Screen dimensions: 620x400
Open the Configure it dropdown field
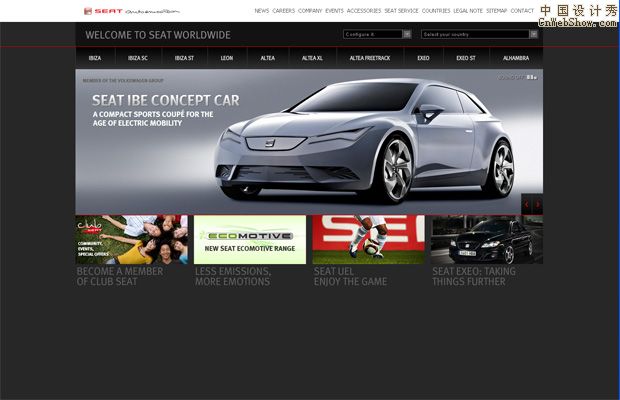coord(377,34)
